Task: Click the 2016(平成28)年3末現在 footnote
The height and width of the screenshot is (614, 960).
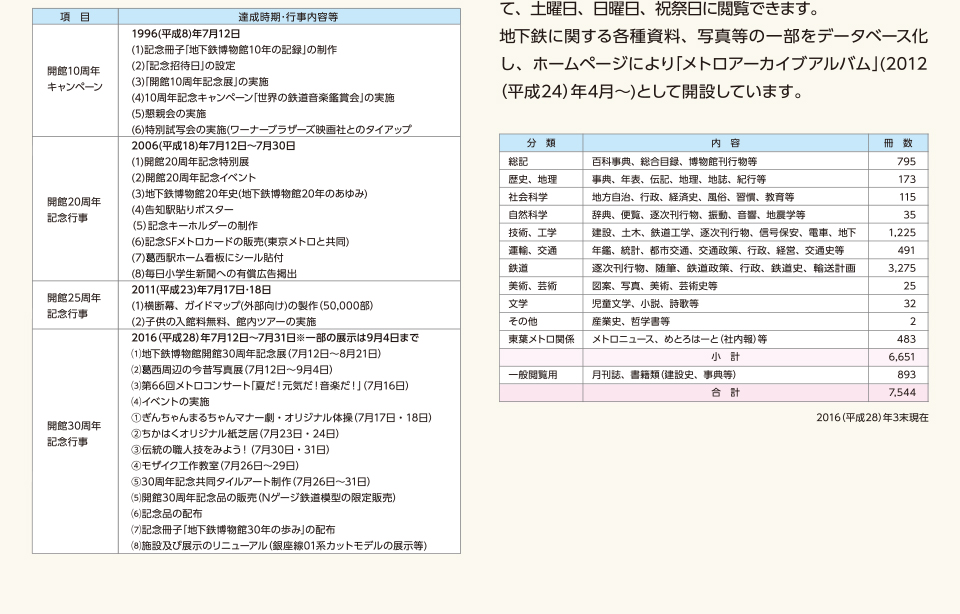Action: (872, 418)
